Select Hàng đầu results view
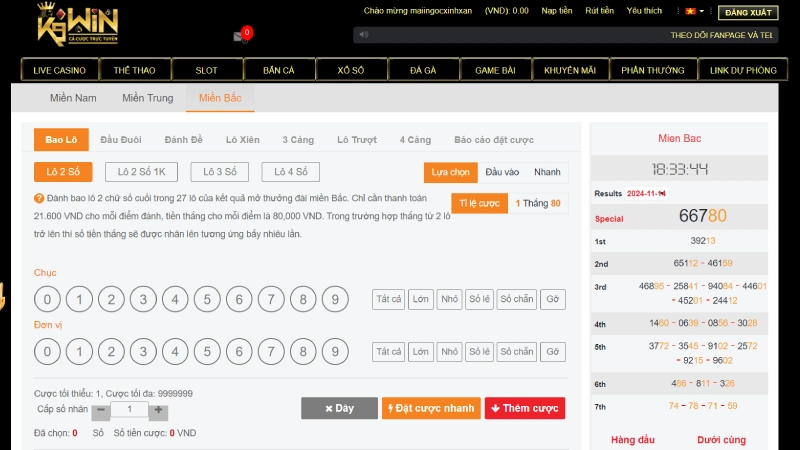Screen dimensions: 800x450 pyautogui.click(x=633, y=440)
